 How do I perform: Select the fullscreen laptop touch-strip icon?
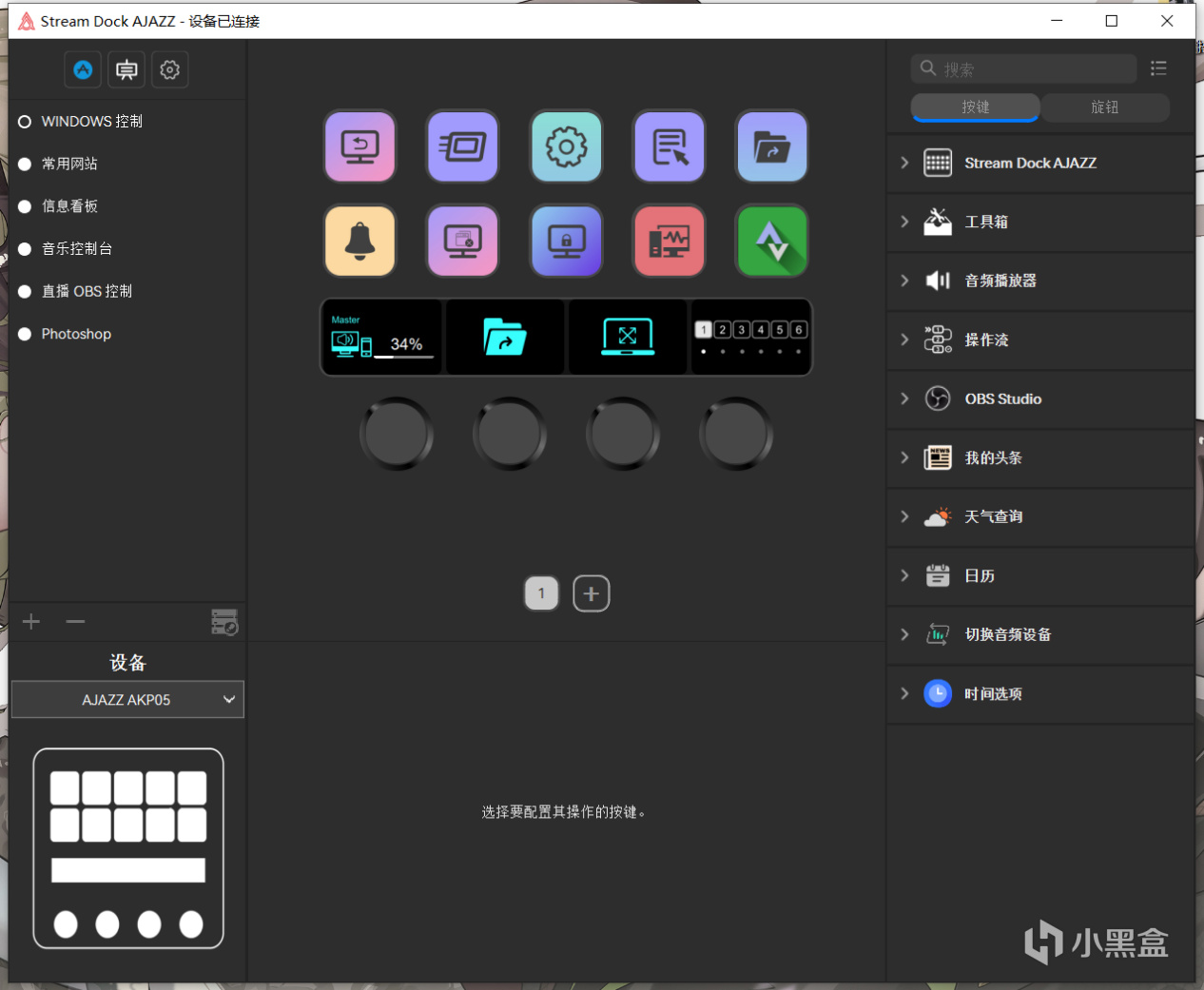[x=628, y=337]
